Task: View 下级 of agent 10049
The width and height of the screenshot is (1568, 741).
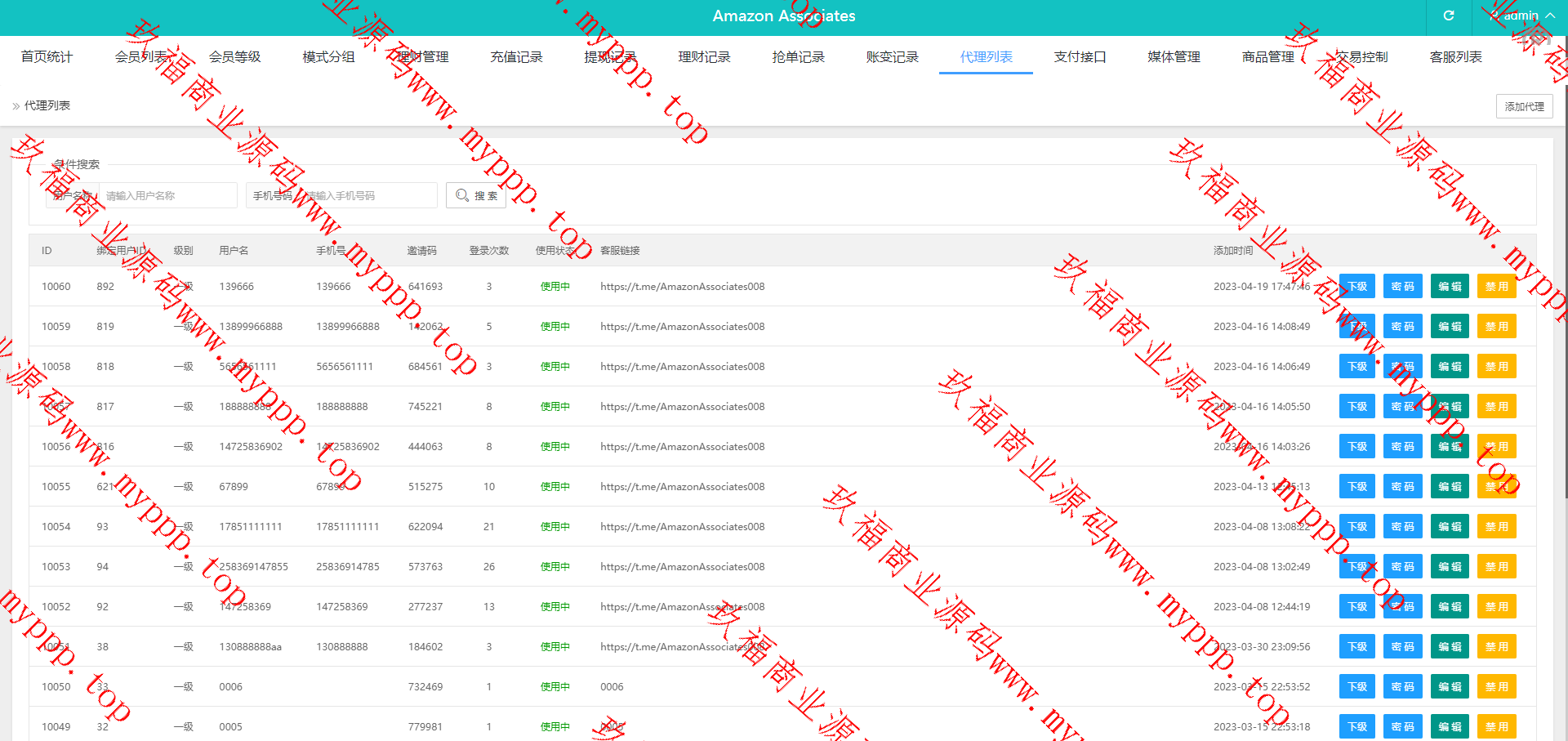Action: (x=1356, y=726)
